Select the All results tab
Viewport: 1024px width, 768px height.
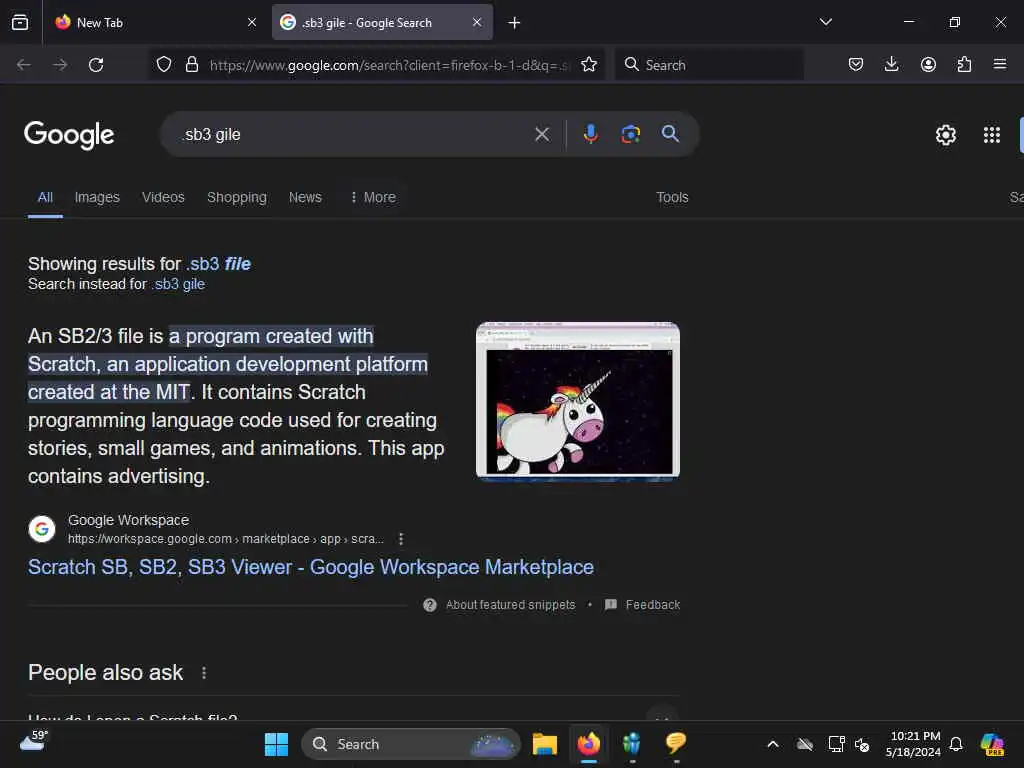(45, 197)
